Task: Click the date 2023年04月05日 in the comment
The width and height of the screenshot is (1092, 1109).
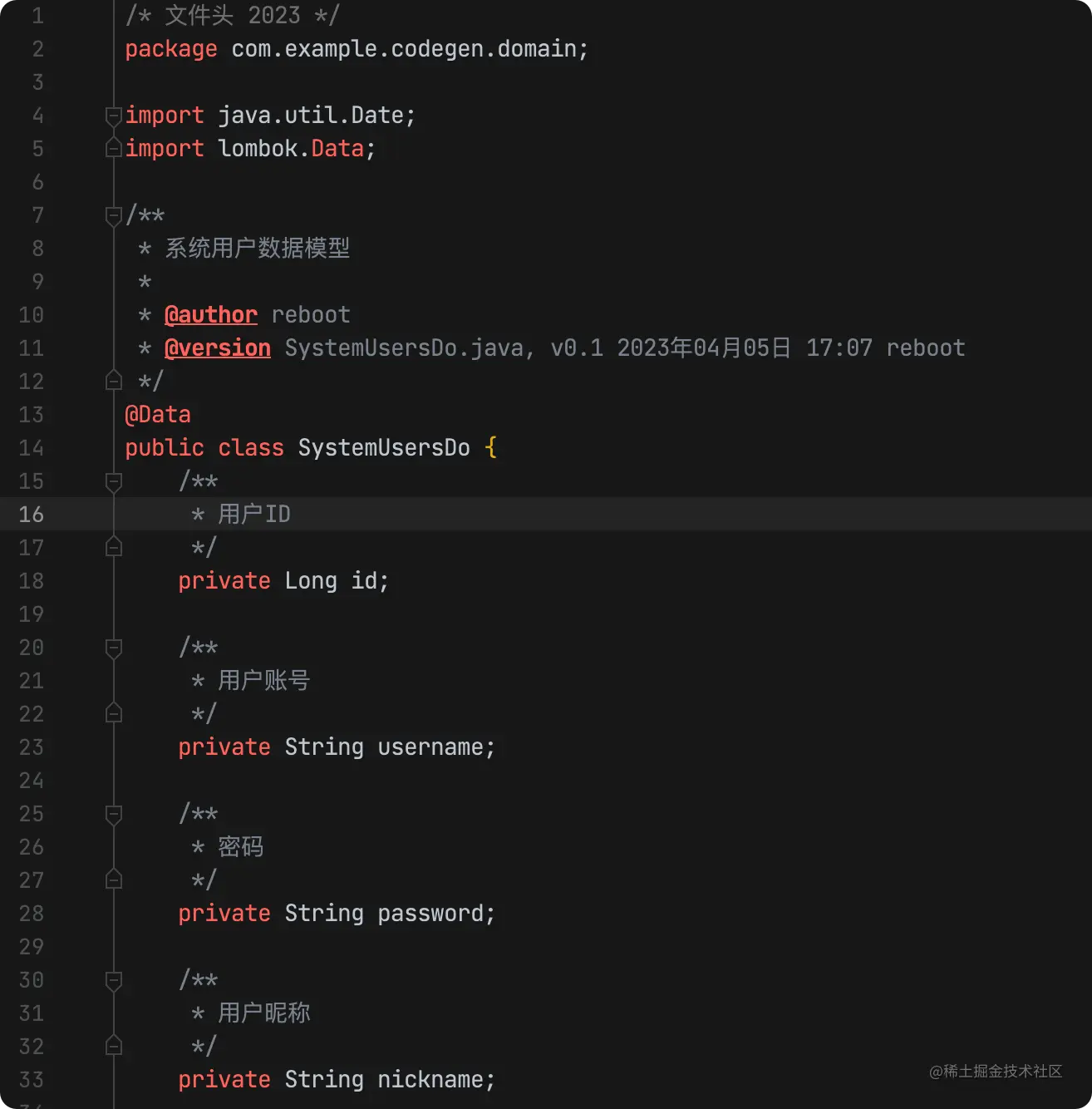Action: pyautogui.click(x=704, y=348)
